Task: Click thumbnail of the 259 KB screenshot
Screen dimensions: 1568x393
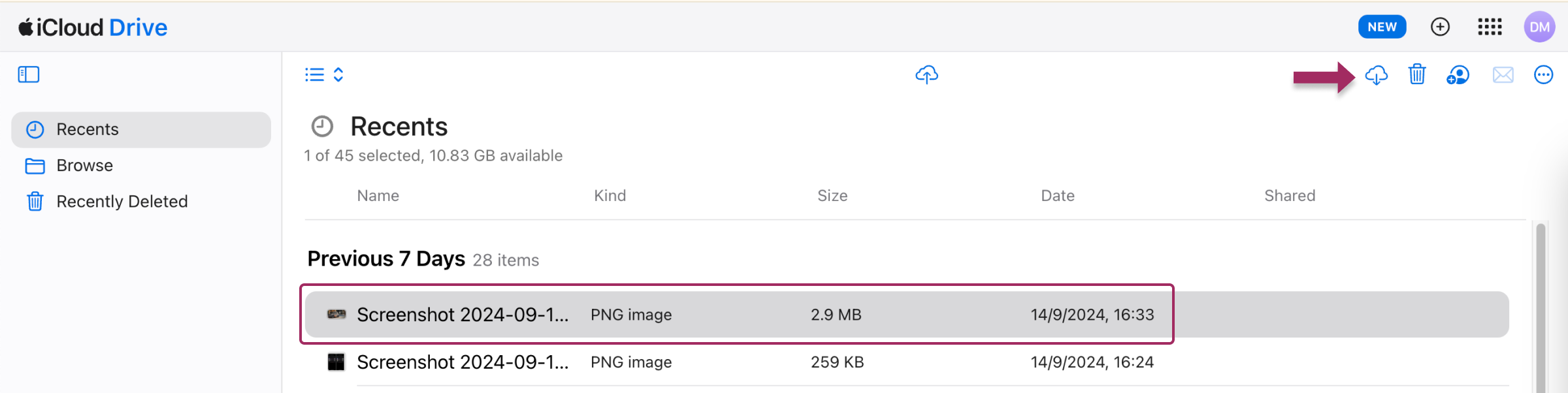Action: 336,362
